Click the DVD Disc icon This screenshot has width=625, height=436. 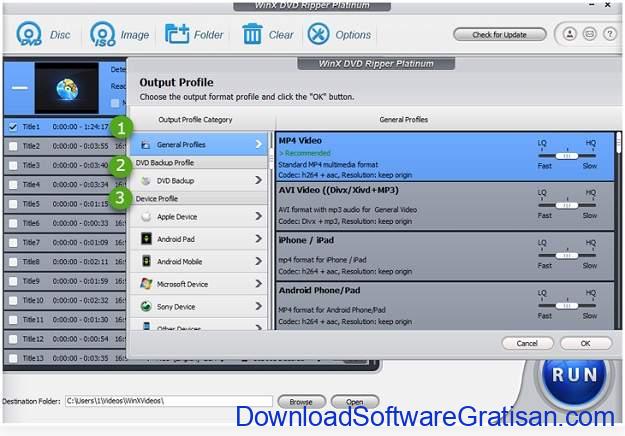[28, 35]
